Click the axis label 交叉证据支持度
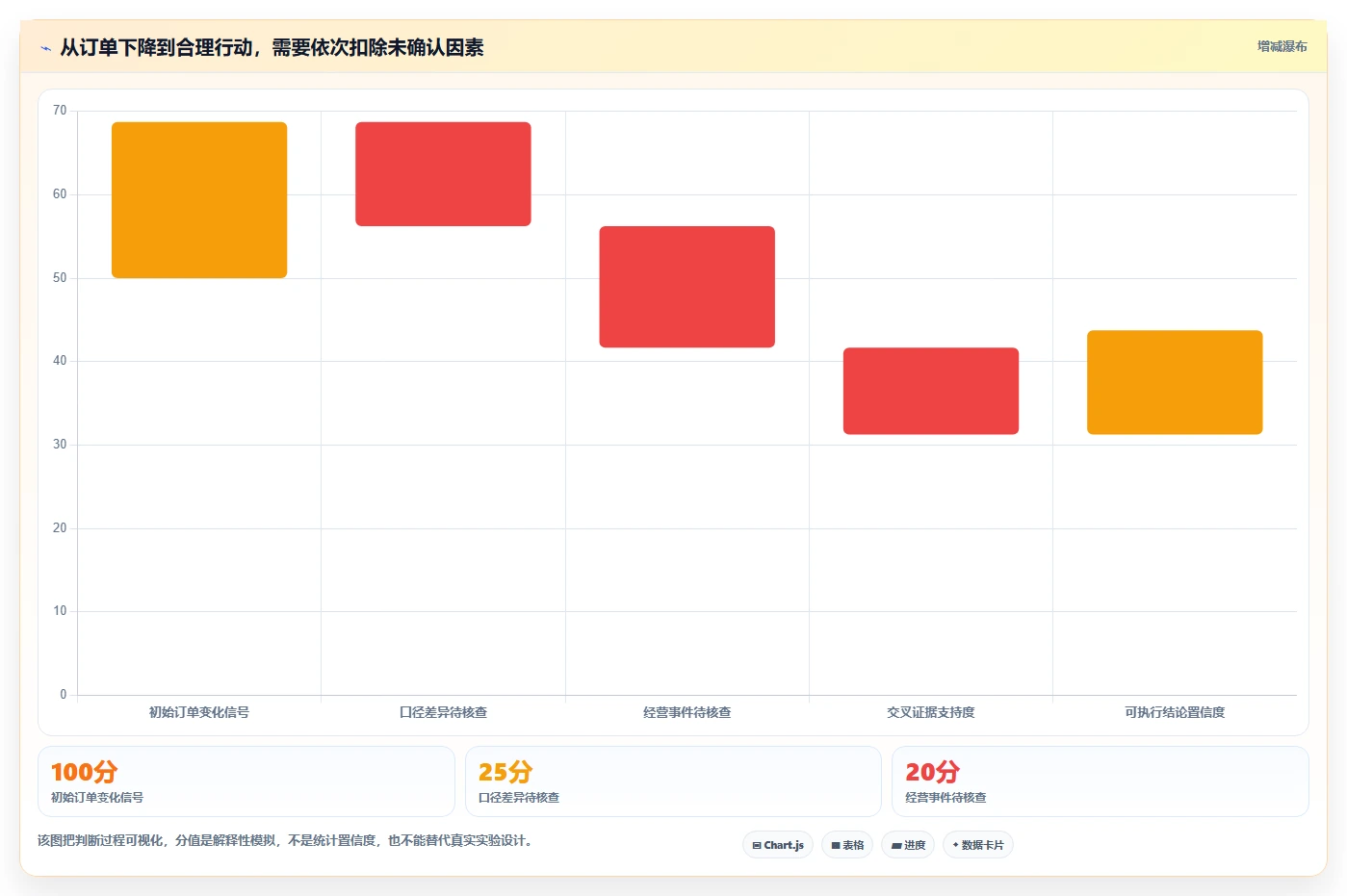Image resolution: width=1347 pixels, height=896 pixels. click(931, 712)
